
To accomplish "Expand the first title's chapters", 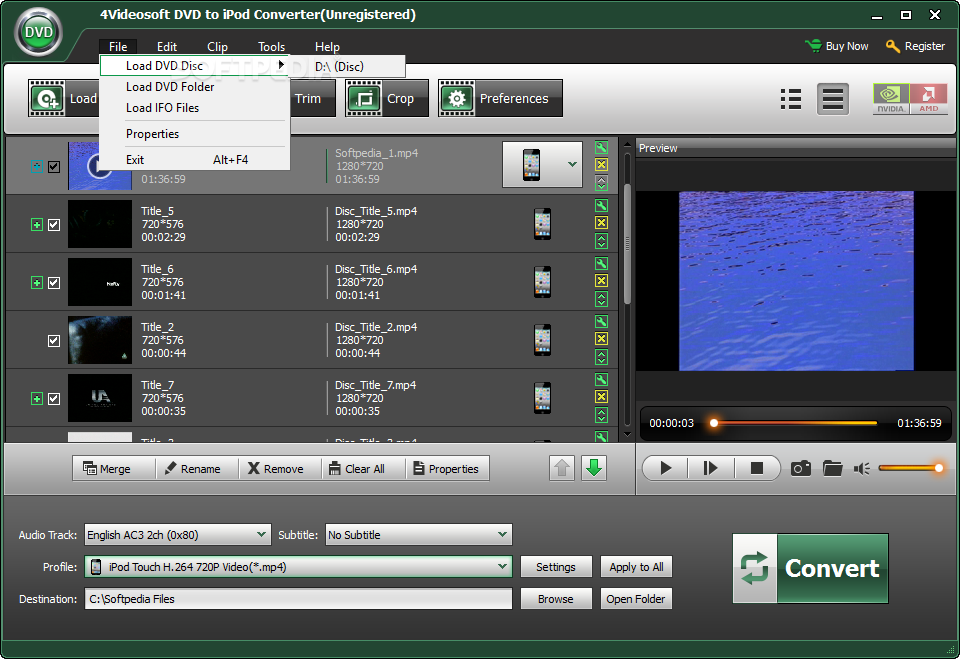I will click(37, 167).
